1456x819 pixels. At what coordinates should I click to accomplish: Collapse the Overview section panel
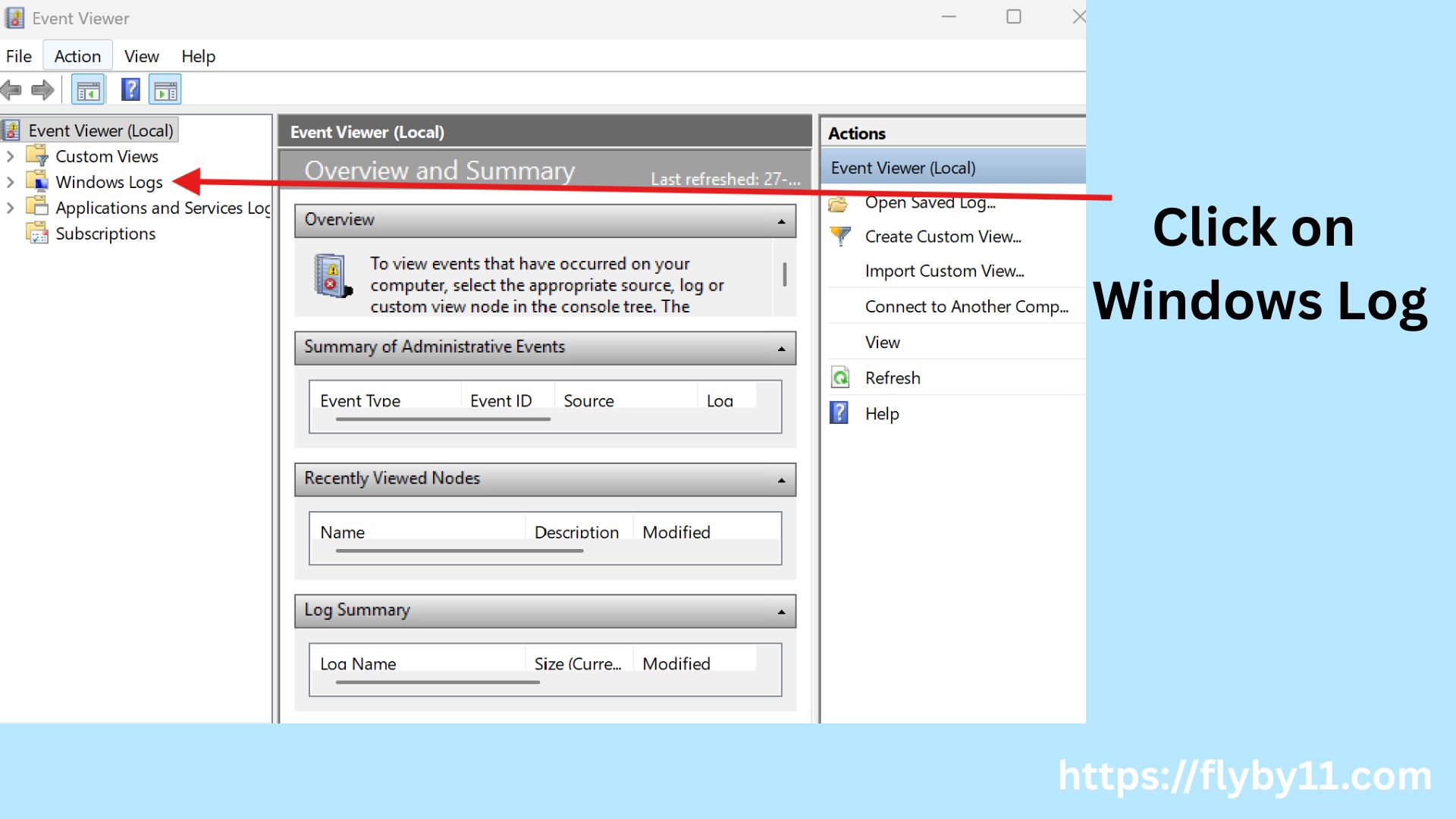pyautogui.click(x=781, y=221)
